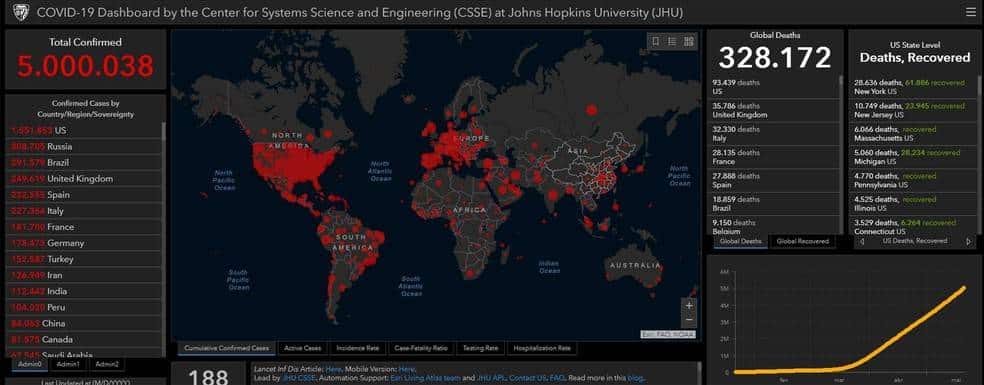Viewport: 984px width, 385px height.
Task: Select the Admin1 level tab
Action: [68, 364]
